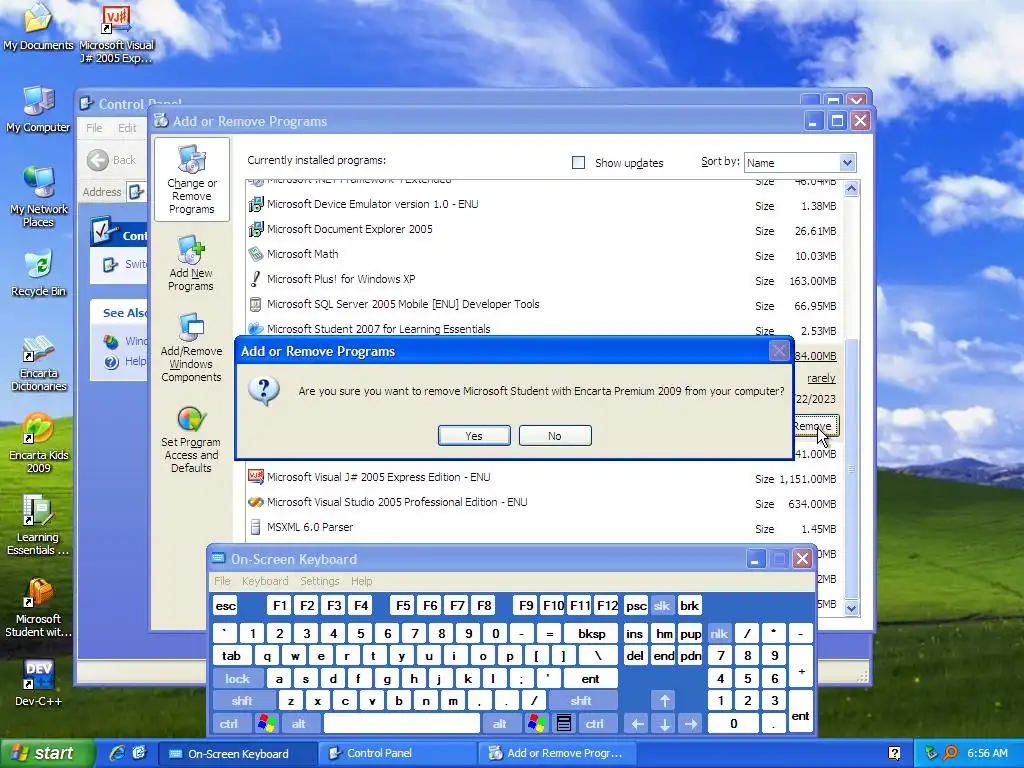The width and height of the screenshot is (1024, 768).
Task: Click the numpad 0 key on keyboard
Action: click(733, 724)
